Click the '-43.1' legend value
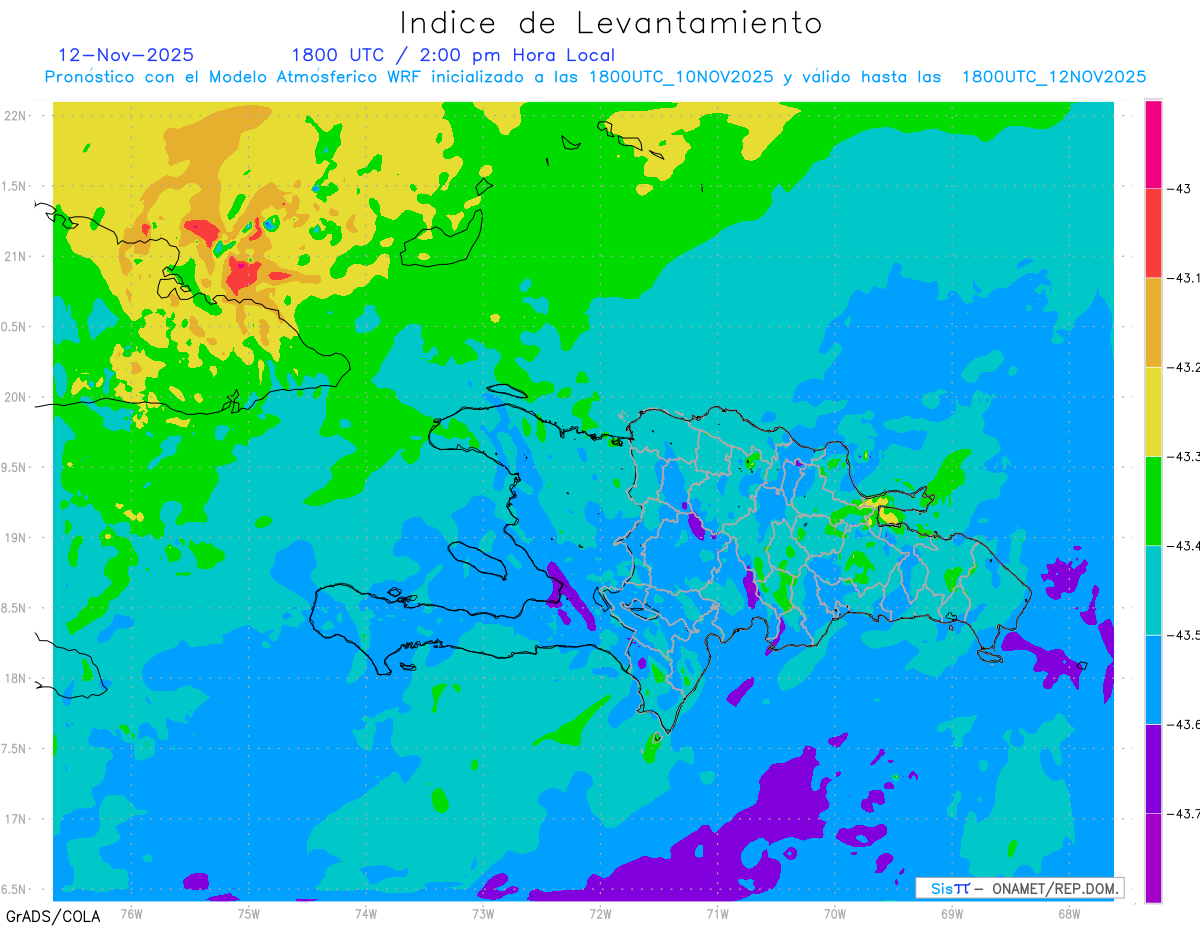 (1185, 279)
